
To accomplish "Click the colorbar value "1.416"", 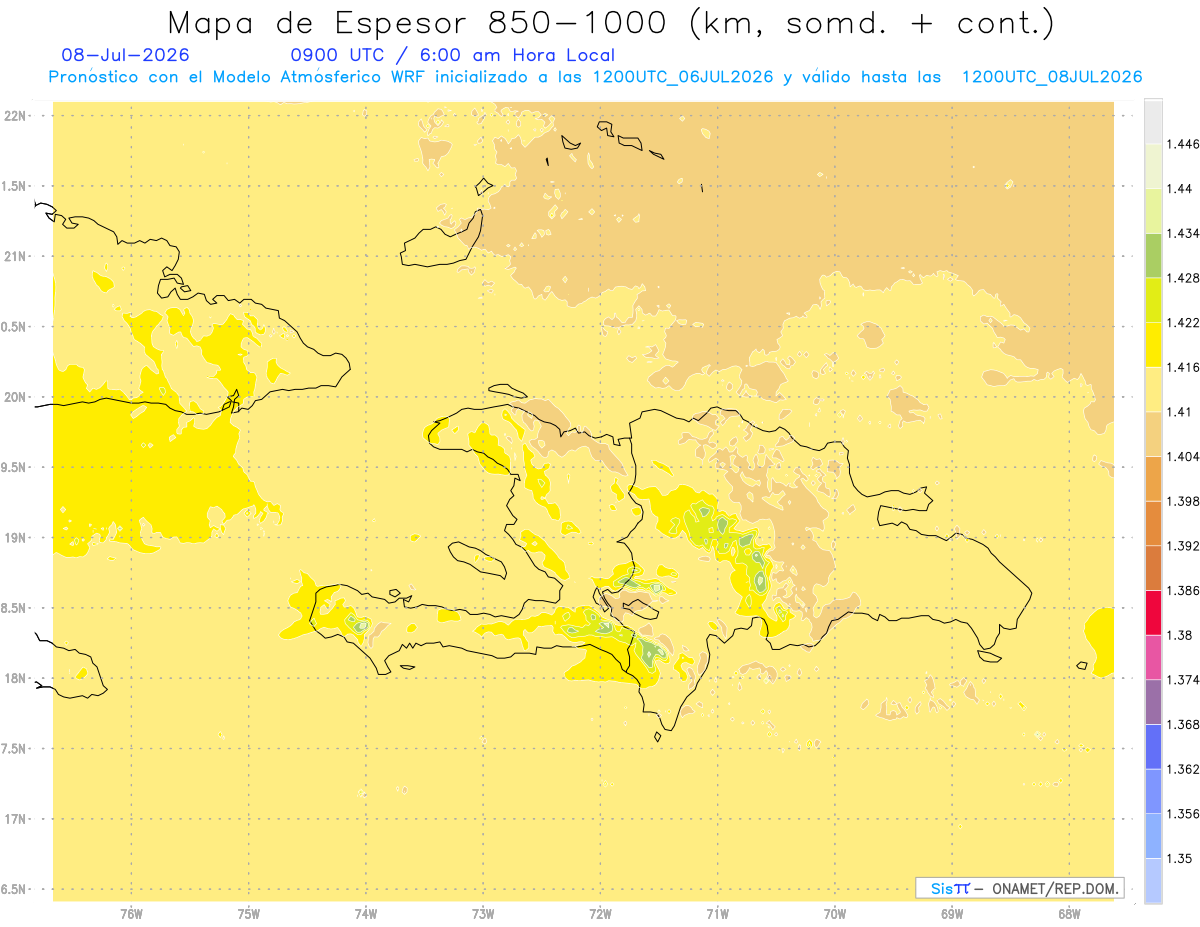I will [x=1183, y=367].
